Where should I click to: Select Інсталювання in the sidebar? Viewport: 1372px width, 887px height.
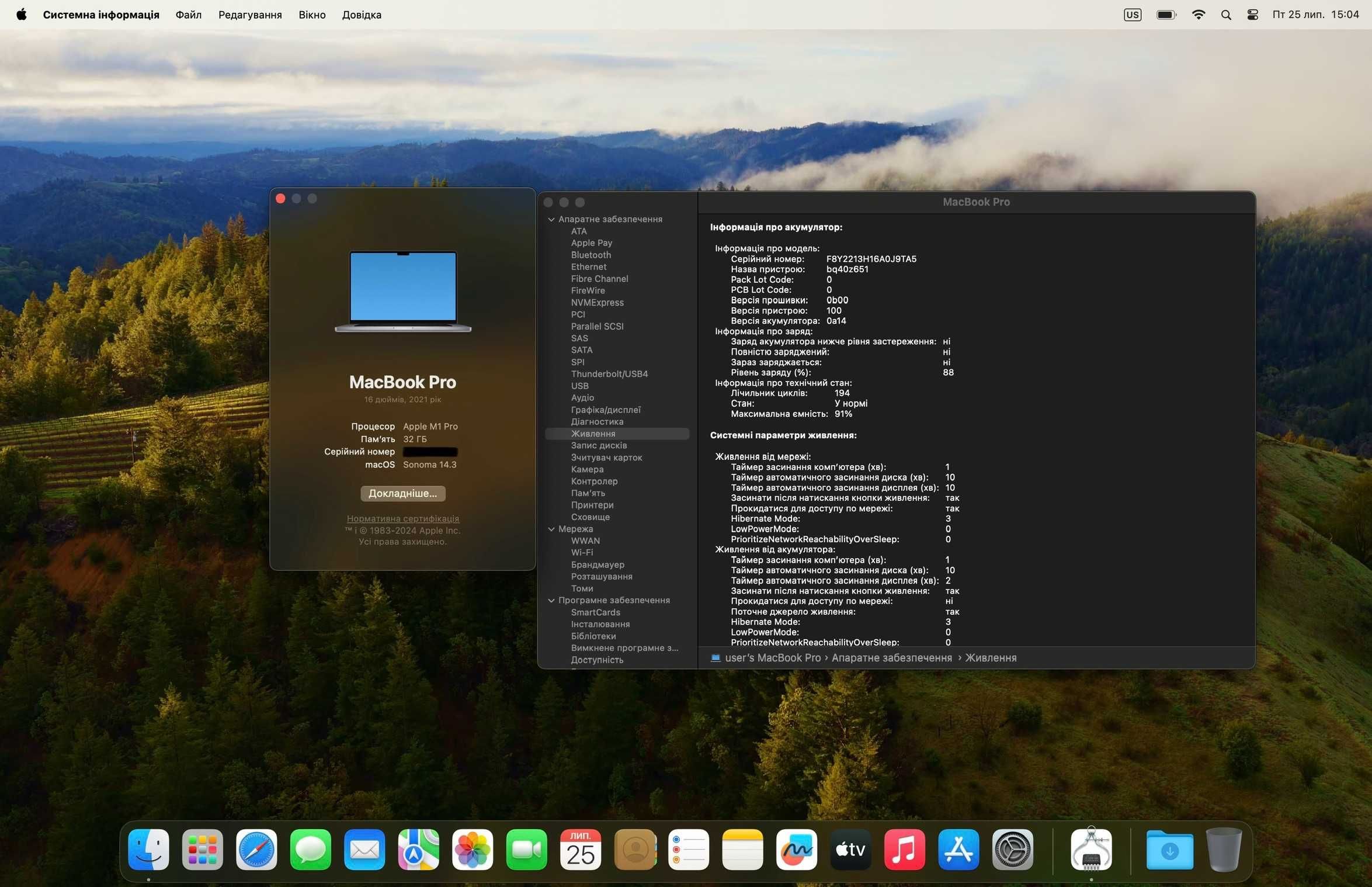point(600,624)
